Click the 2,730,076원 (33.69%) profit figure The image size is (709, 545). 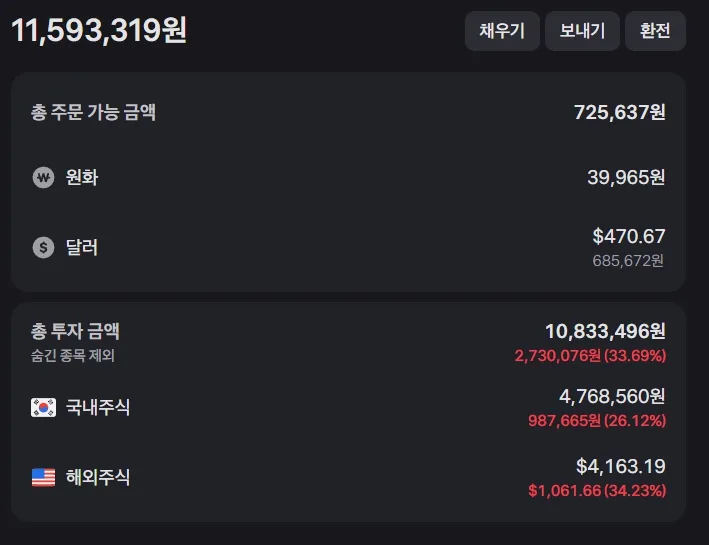click(590, 355)
